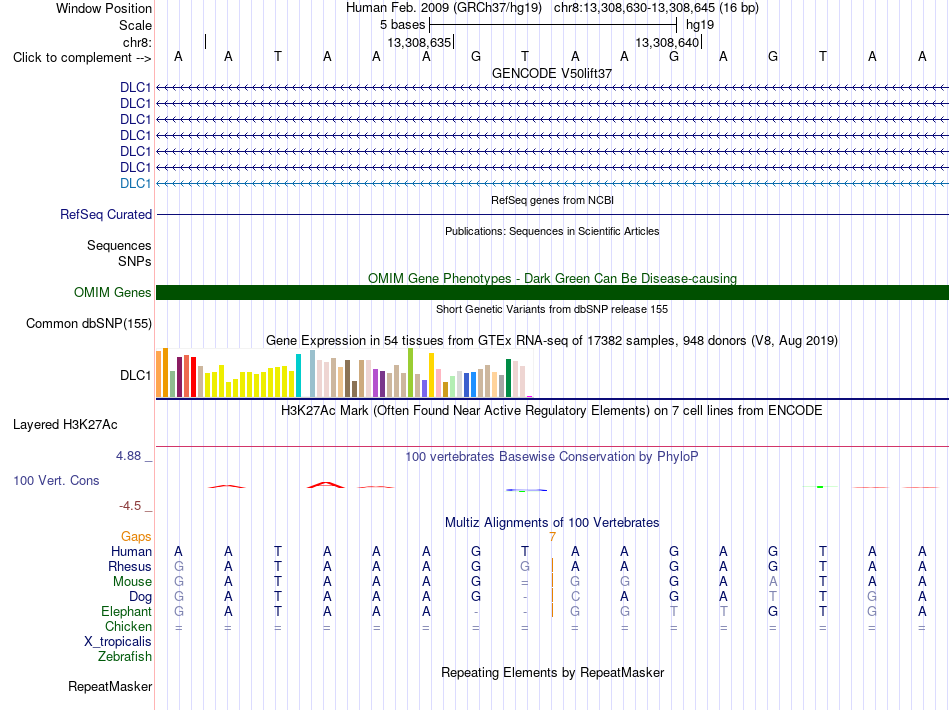Open 'Short Genetic Variants from dbSNP release 155'

tap(552, 309)
